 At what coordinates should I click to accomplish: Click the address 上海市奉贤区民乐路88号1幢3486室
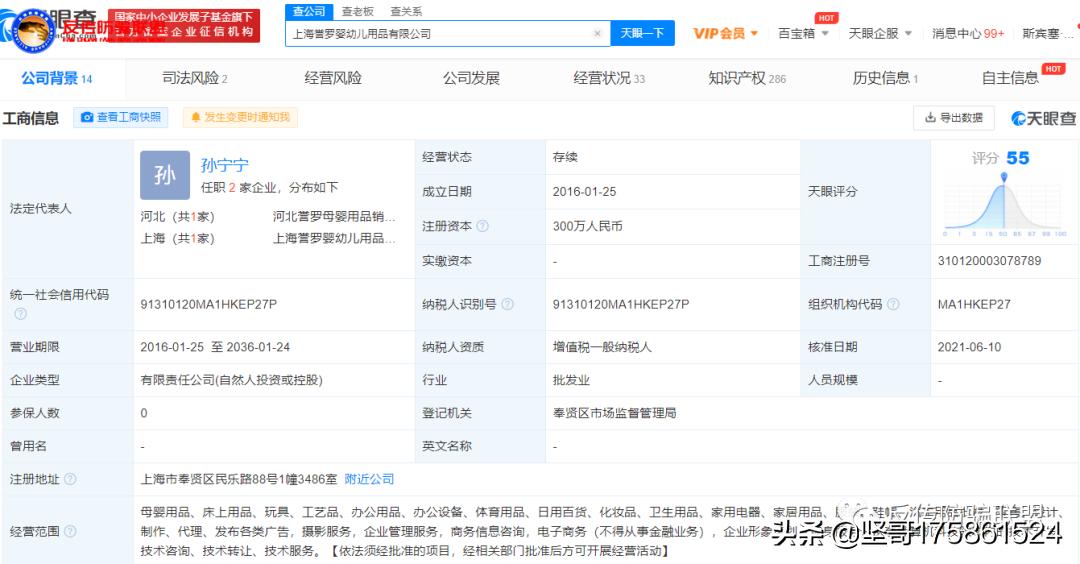coord(239,479)
